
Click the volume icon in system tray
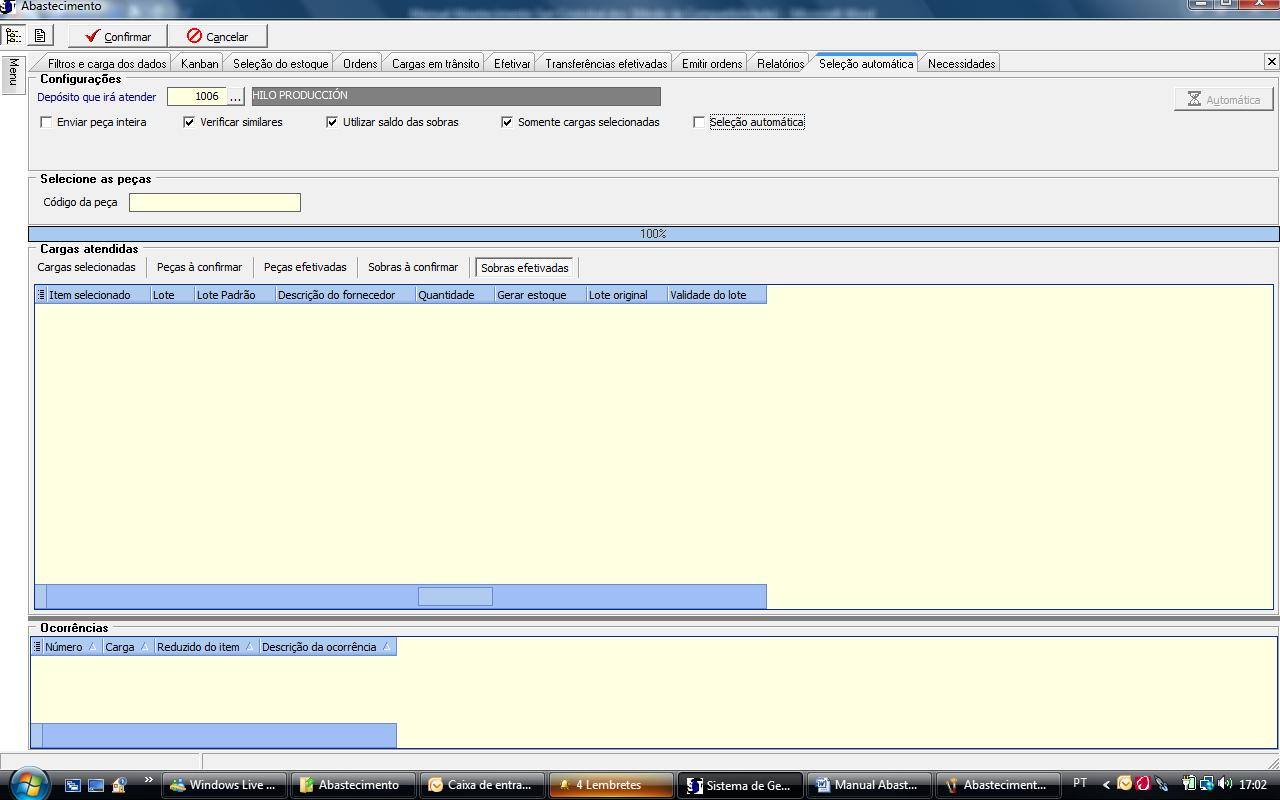click(x=1225, y=784)
